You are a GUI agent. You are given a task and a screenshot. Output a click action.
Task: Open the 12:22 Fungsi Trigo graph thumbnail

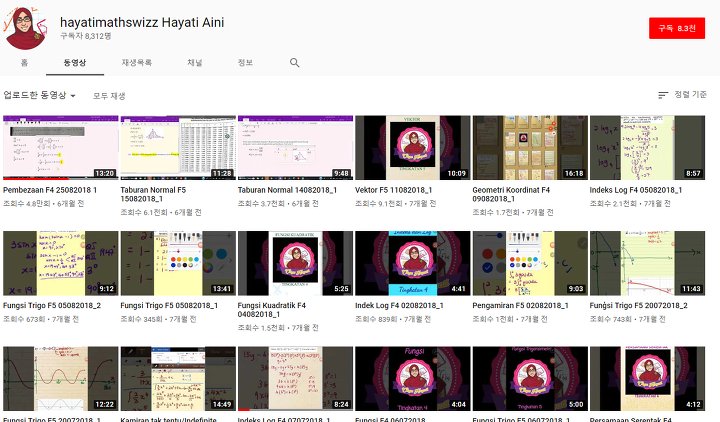60,379
